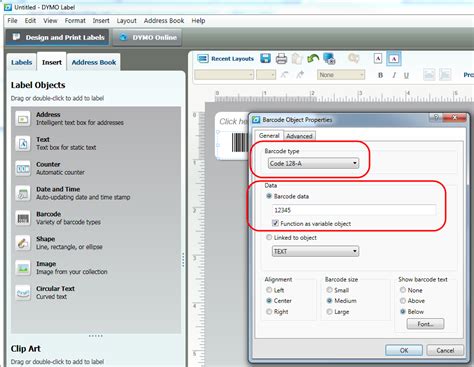
Task: Toggle Function as variable object checkbox
Action: click(x=275, y=223)
